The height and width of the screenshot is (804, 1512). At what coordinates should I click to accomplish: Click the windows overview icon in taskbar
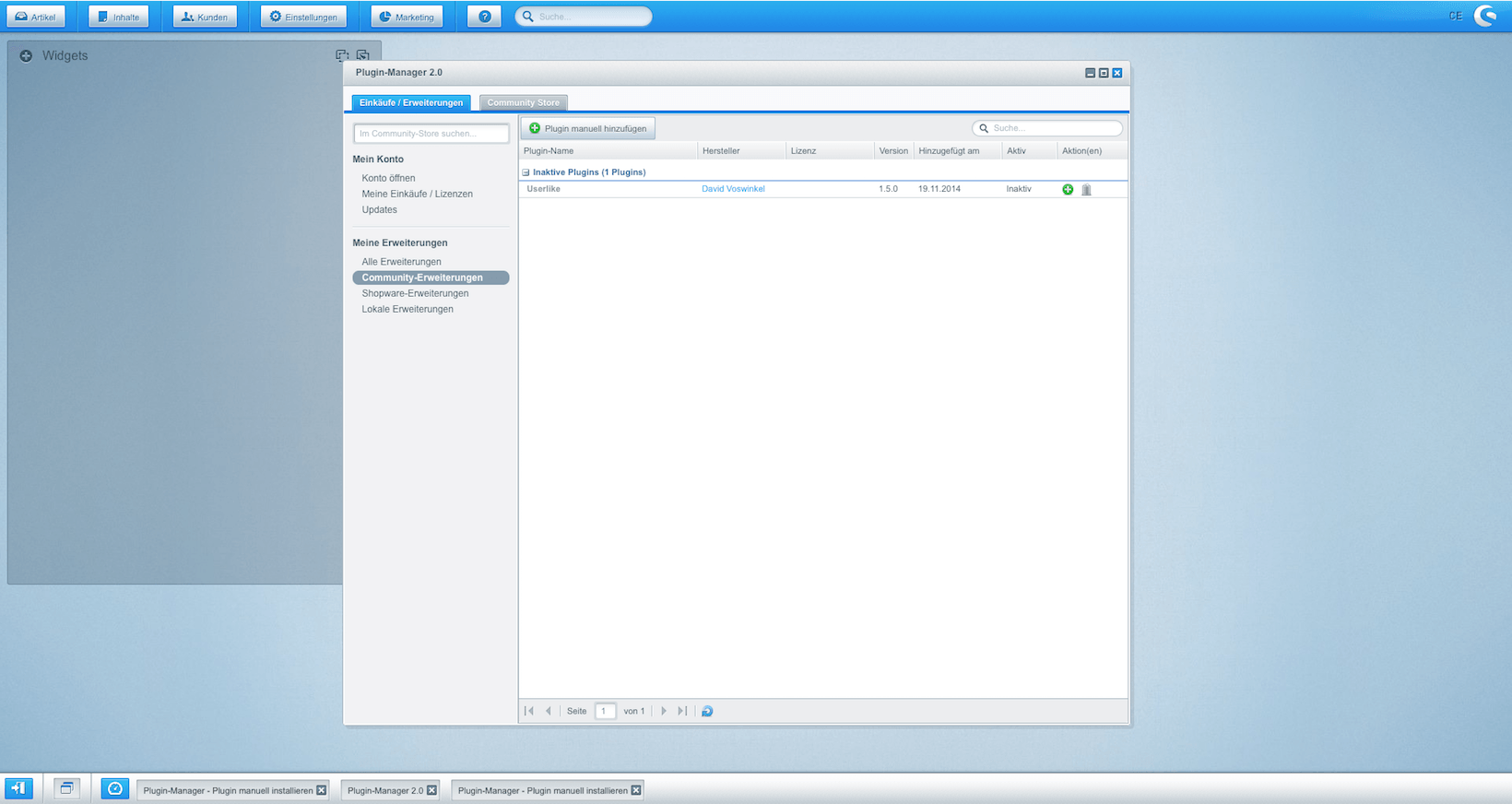66,788
